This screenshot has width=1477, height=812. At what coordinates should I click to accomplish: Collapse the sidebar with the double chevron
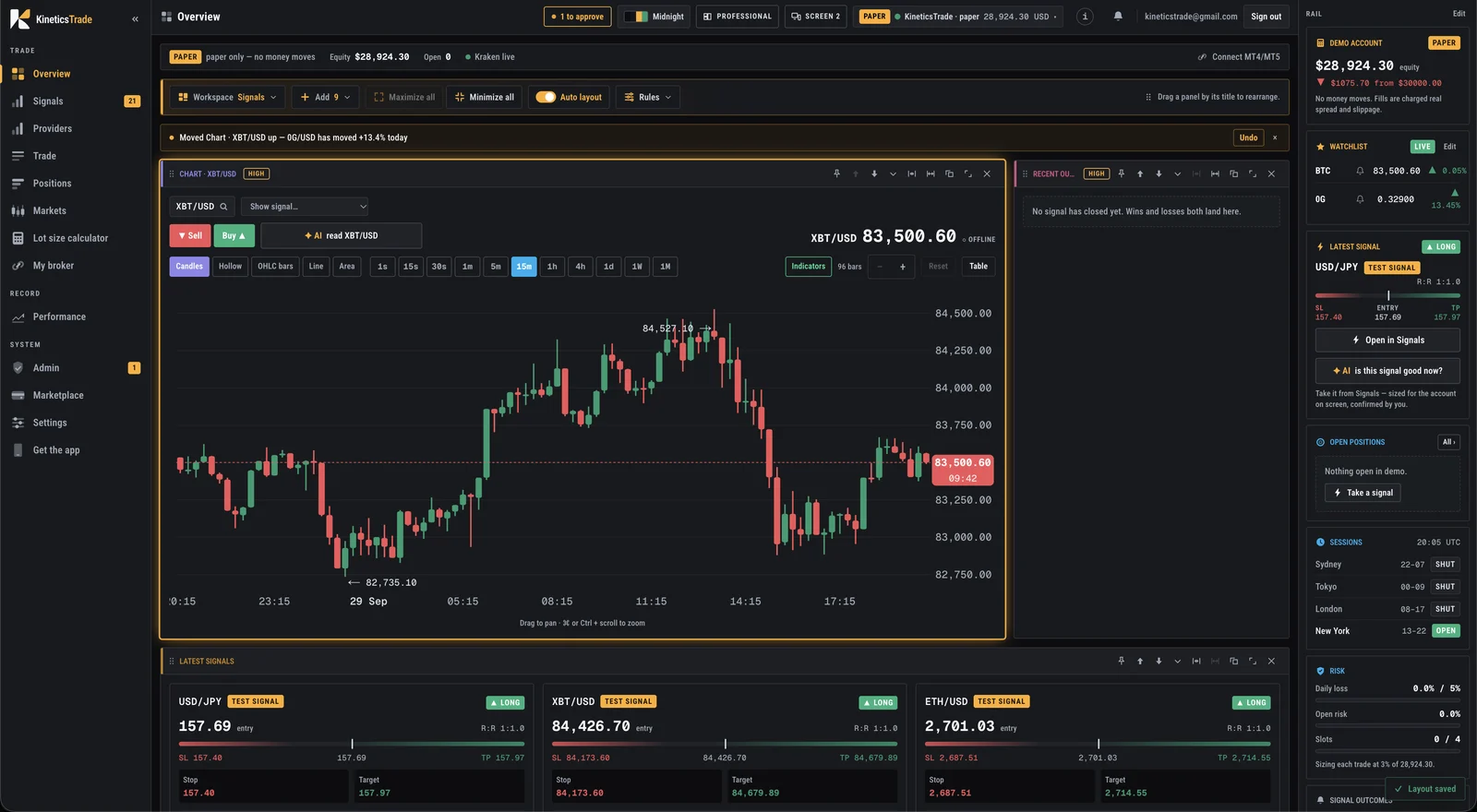pos(135,18)
